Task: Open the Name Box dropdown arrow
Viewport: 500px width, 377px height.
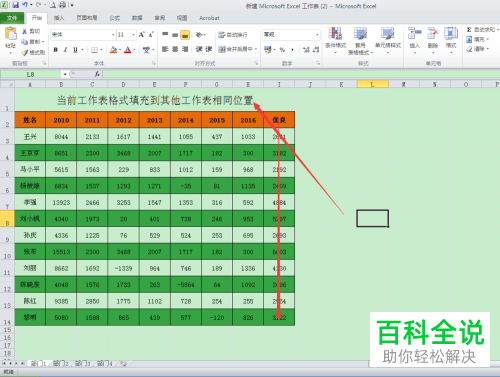Action: (x=65, y=74)
